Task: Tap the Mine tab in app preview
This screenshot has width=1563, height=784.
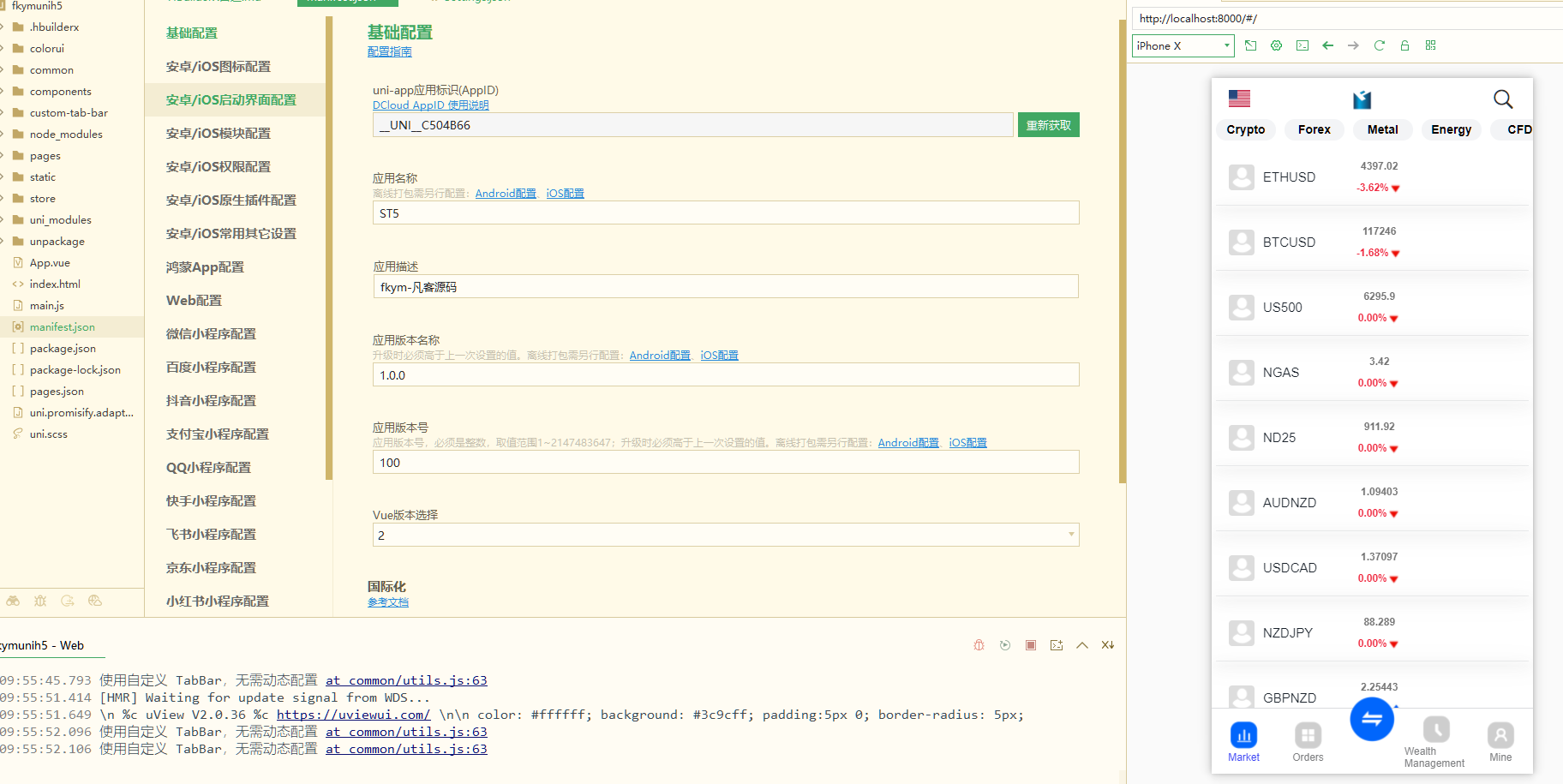Action: point(1500,742)
